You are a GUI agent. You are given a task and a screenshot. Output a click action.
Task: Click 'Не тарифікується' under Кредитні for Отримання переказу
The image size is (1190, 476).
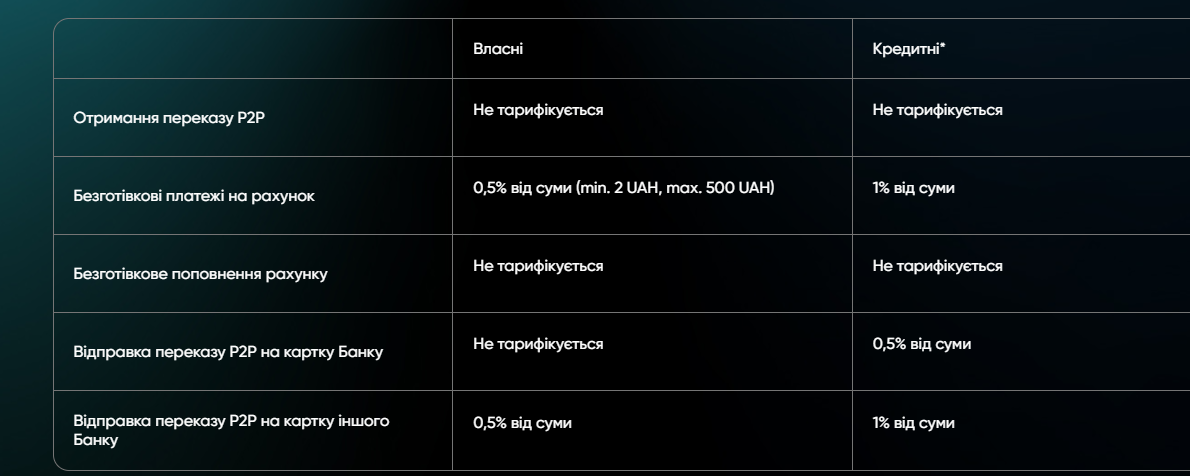(x=937, y=110)
